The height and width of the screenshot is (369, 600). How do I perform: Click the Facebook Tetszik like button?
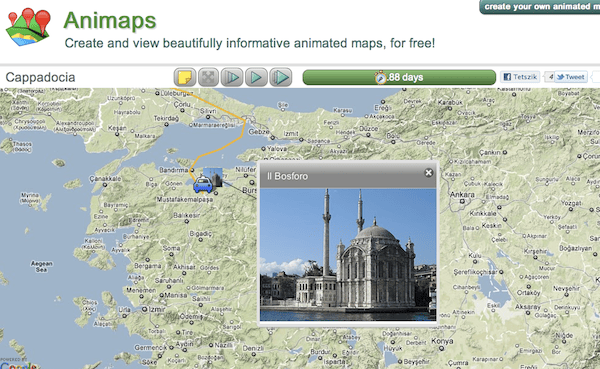pos(520,77)
